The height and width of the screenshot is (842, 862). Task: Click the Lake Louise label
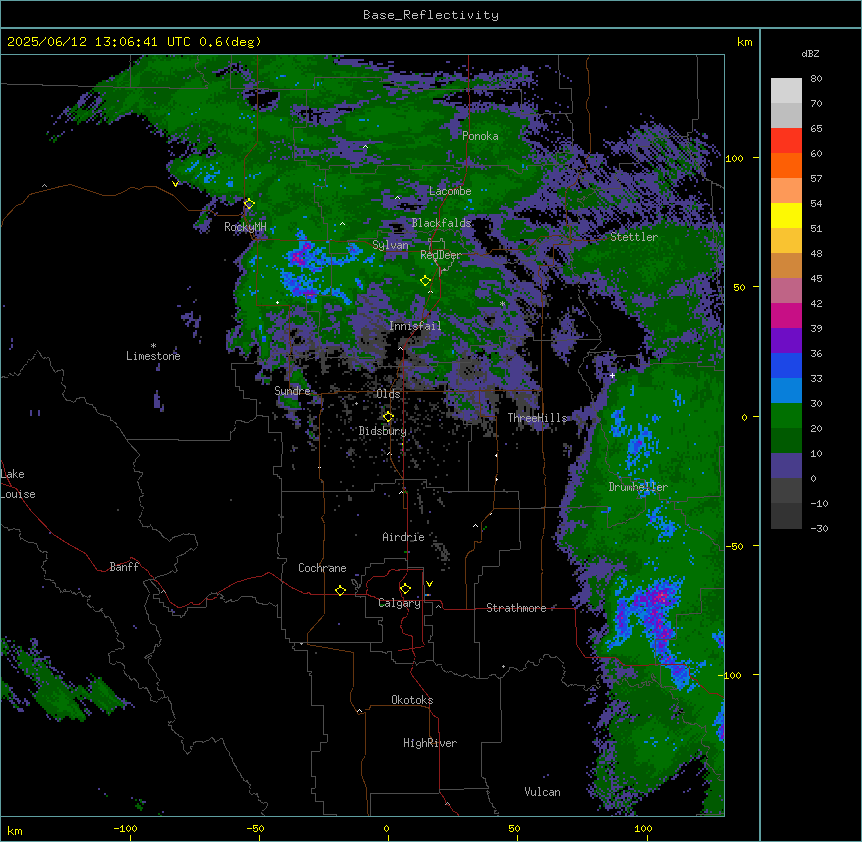point(18,484)
